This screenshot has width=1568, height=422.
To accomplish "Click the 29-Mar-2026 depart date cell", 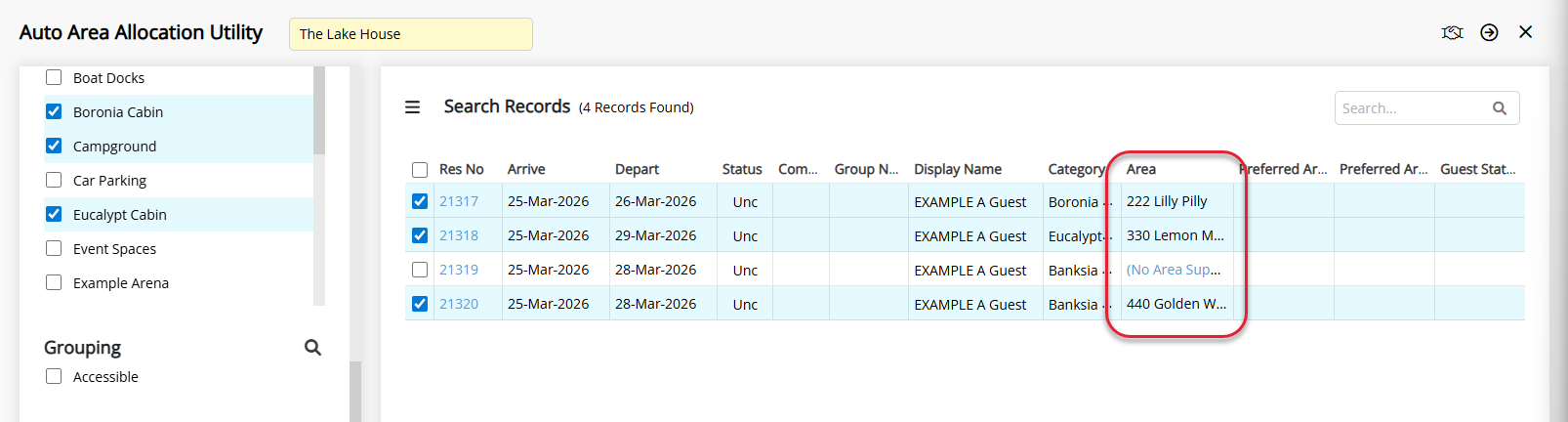I will [663, 235].
